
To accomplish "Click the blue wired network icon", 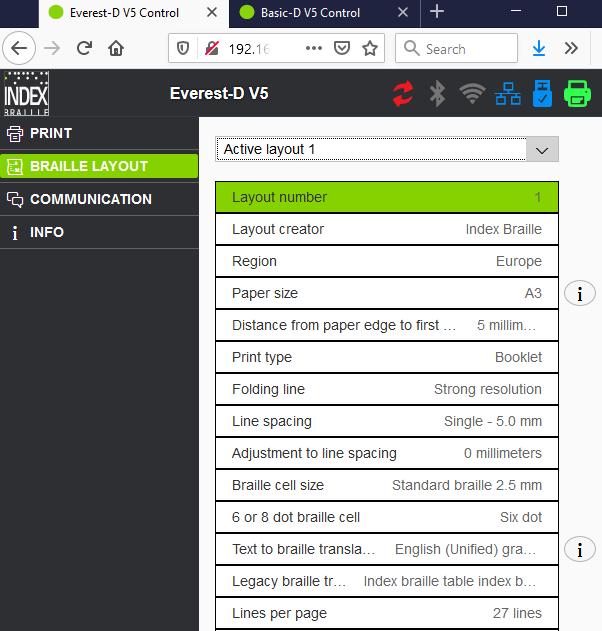I will pyautogui.click(x=507, y=94).
